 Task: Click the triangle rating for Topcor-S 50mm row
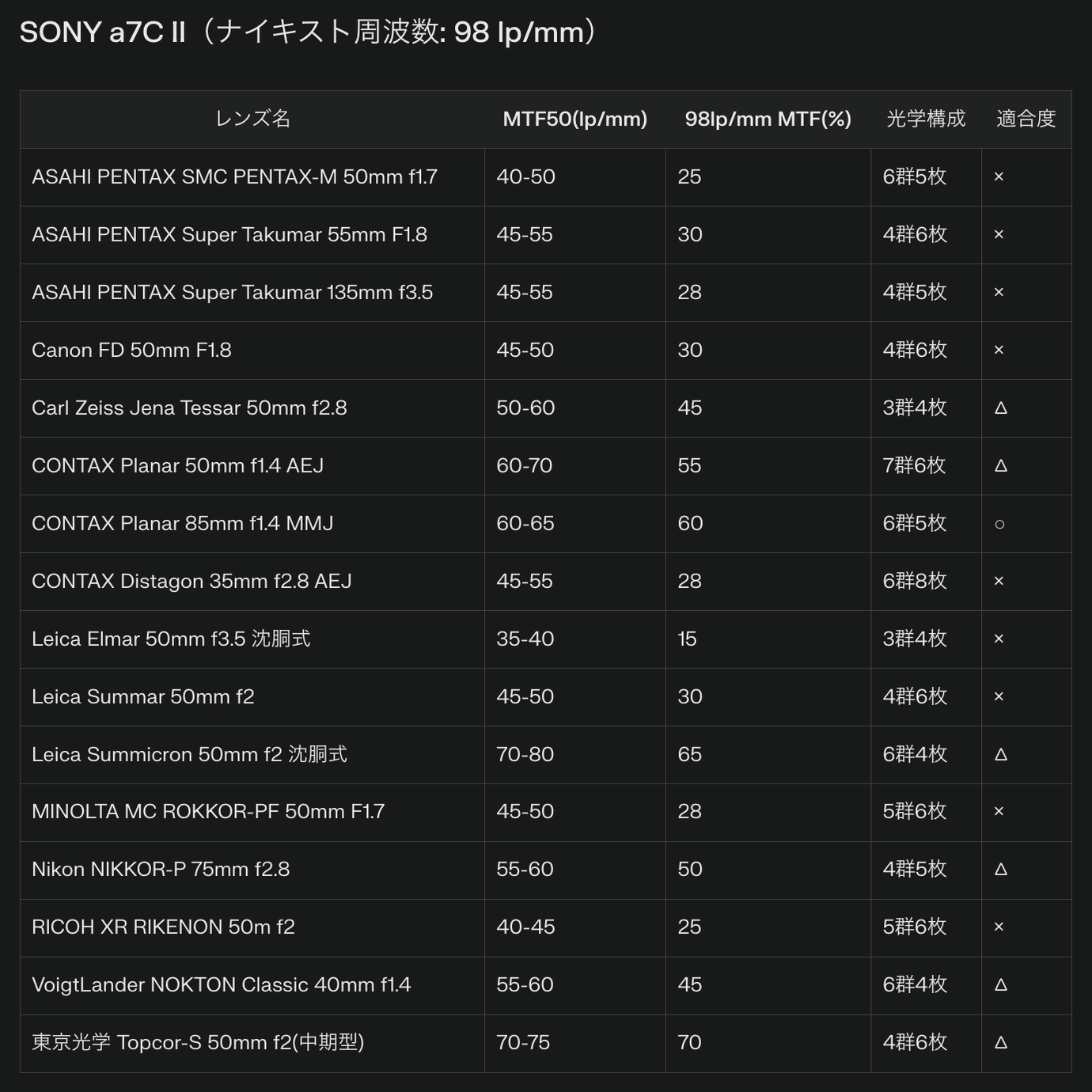[x=1000, y=1042]
